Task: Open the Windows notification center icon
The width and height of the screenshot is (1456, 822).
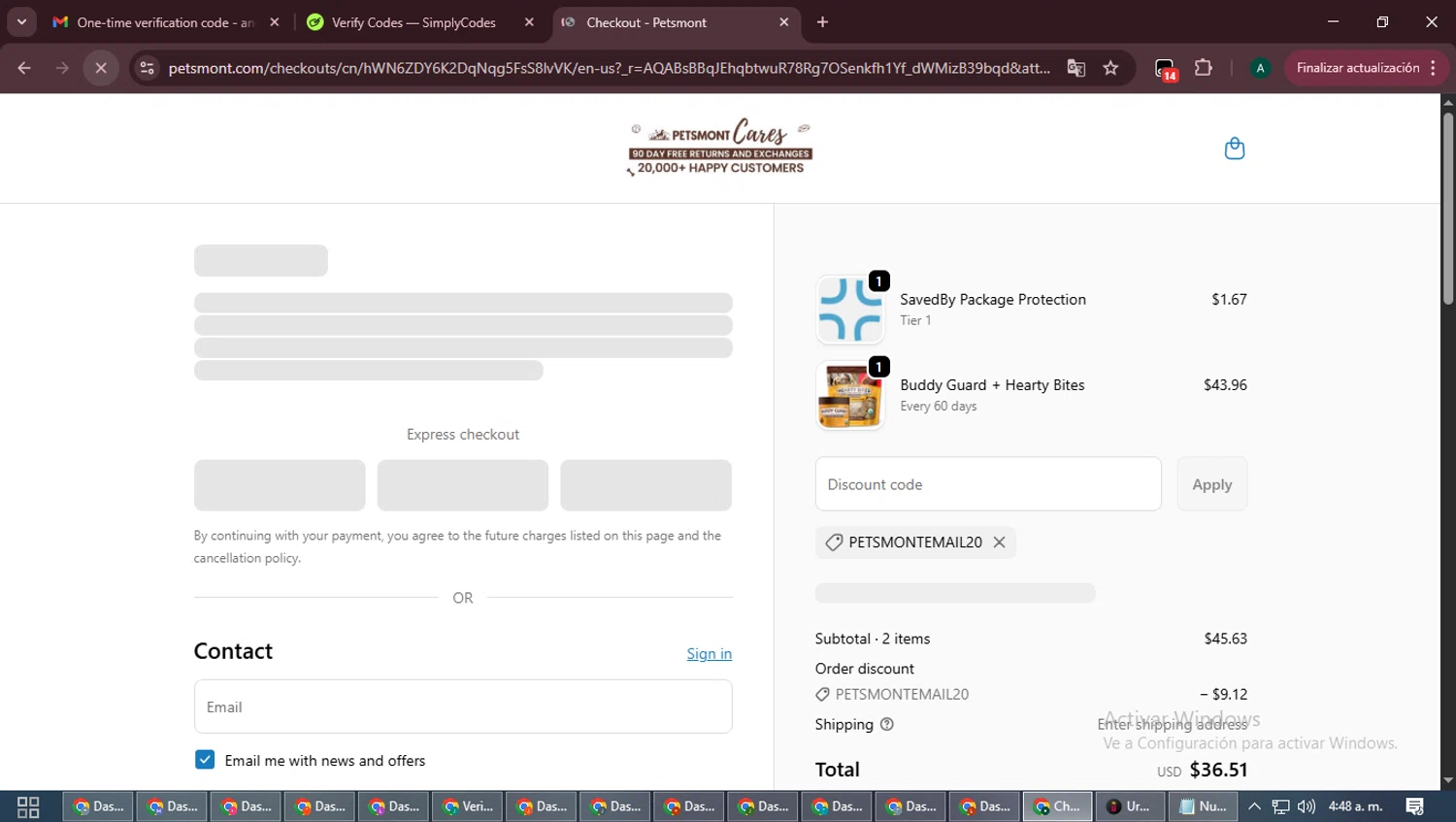Action: pos(1415,806)
